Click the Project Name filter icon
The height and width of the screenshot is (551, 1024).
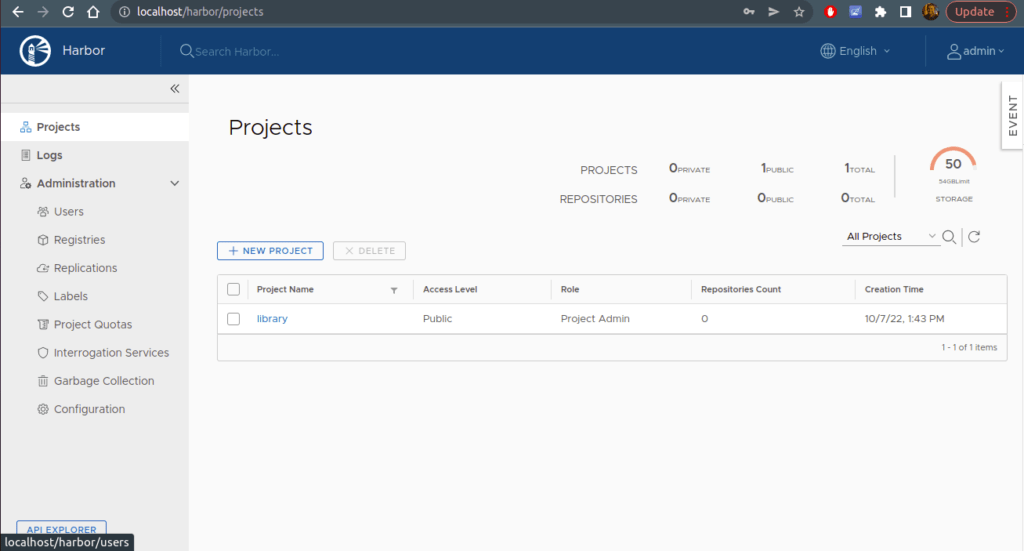(394, 291)
